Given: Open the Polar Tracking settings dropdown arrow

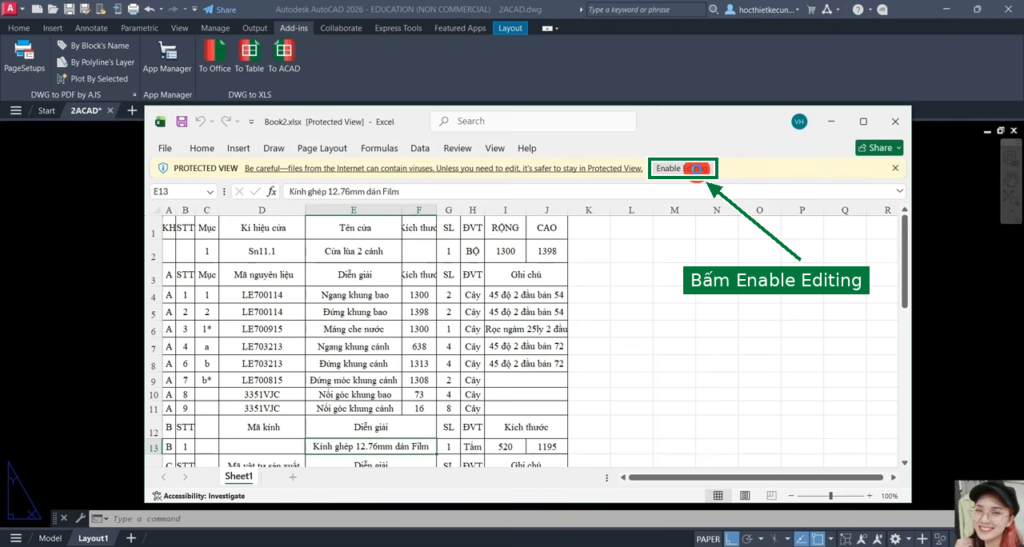Looking at the screenshot, I should click(x=760, y=539).
